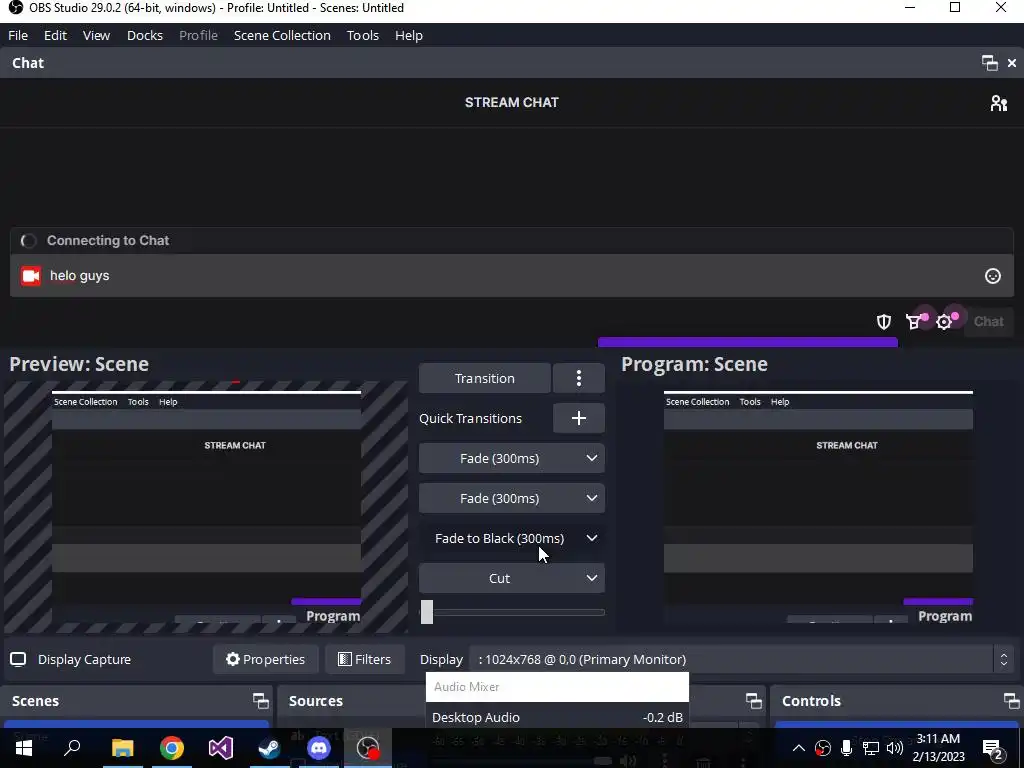
Task: Open the Help menu
Action: pos(409,35)
